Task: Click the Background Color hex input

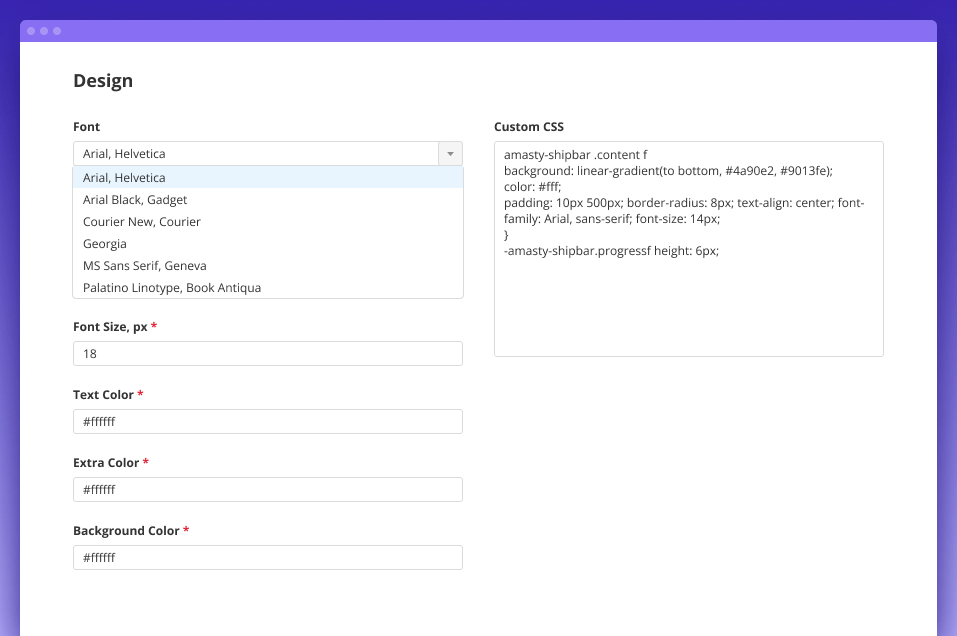Action: tap(267, 558)
